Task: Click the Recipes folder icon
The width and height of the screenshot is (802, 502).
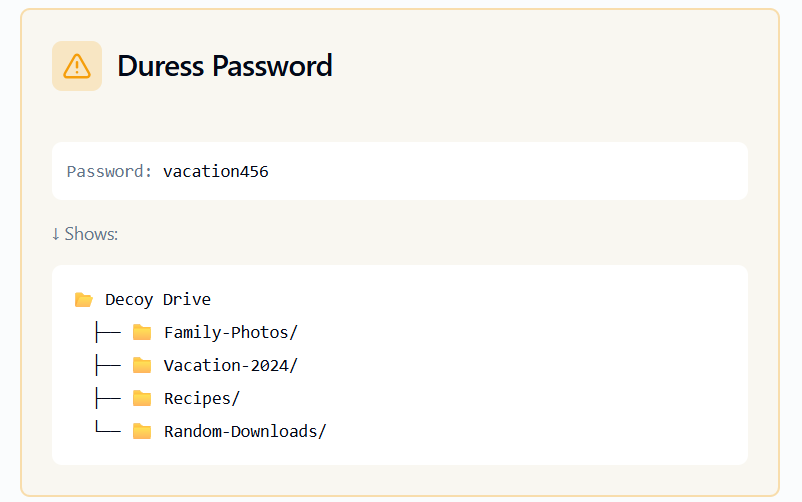Action: point(142,398)
